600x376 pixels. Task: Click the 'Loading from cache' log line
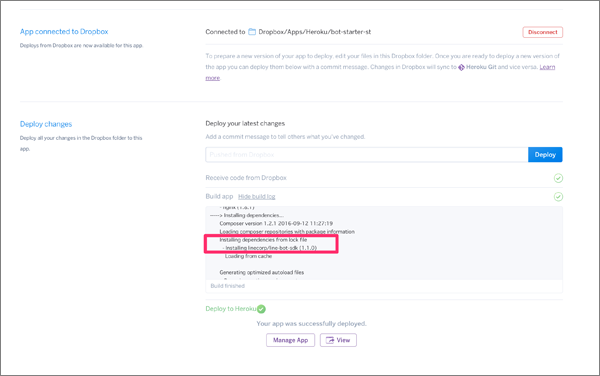248,256
